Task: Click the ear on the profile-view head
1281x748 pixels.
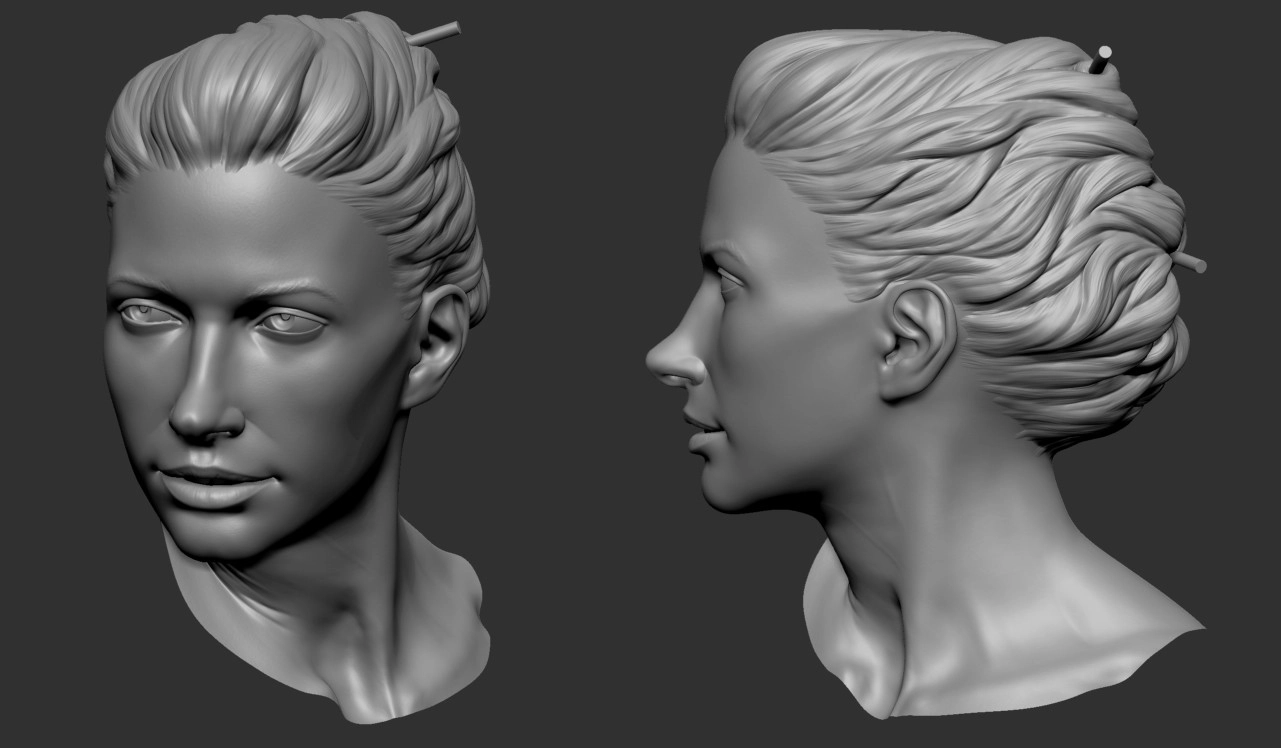Action: 915,340
